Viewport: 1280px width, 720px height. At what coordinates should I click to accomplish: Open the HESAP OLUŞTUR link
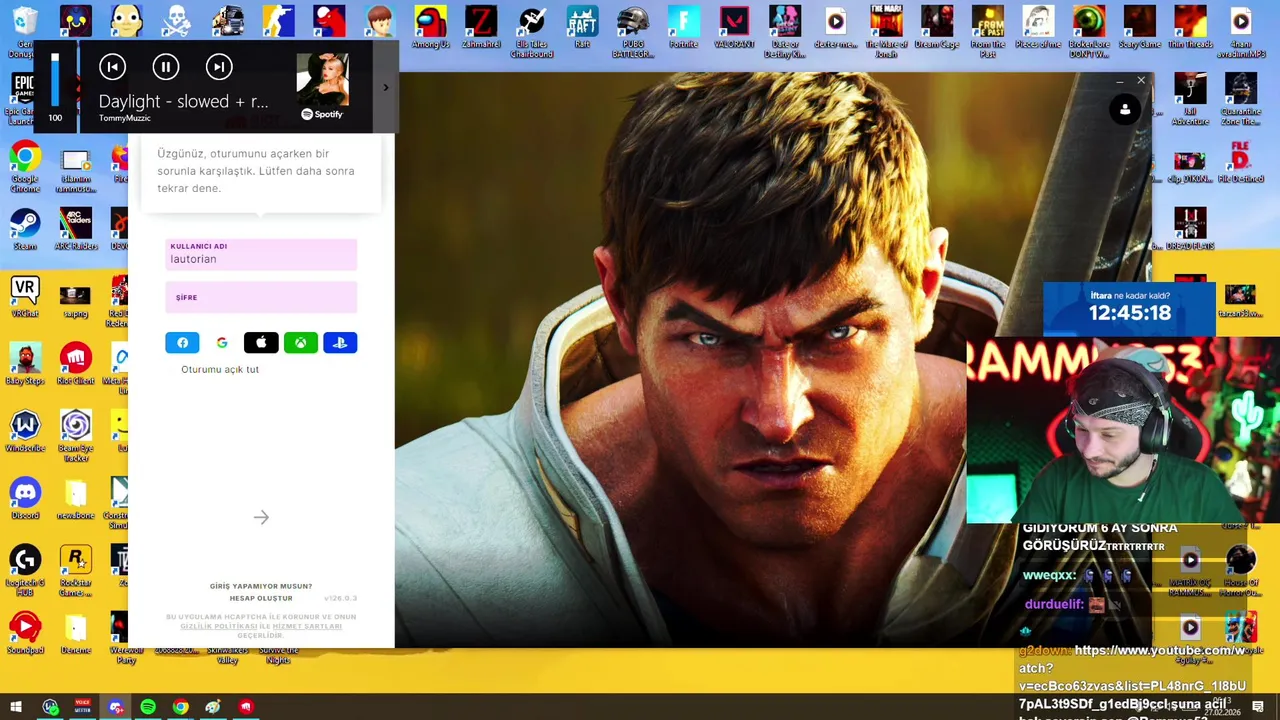[x=261, y=598]
